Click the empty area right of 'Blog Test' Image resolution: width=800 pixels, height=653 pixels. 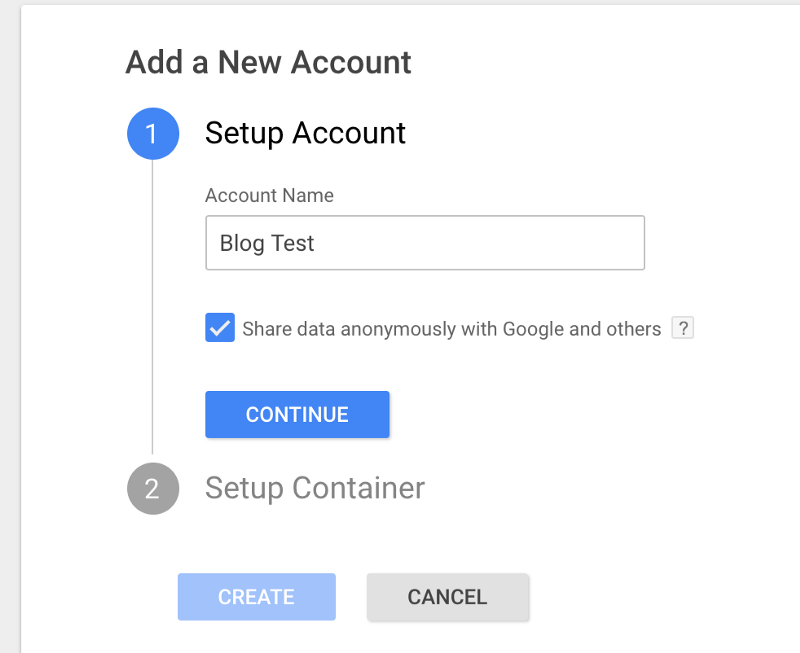pyautogui.click(x=480, y=243)
